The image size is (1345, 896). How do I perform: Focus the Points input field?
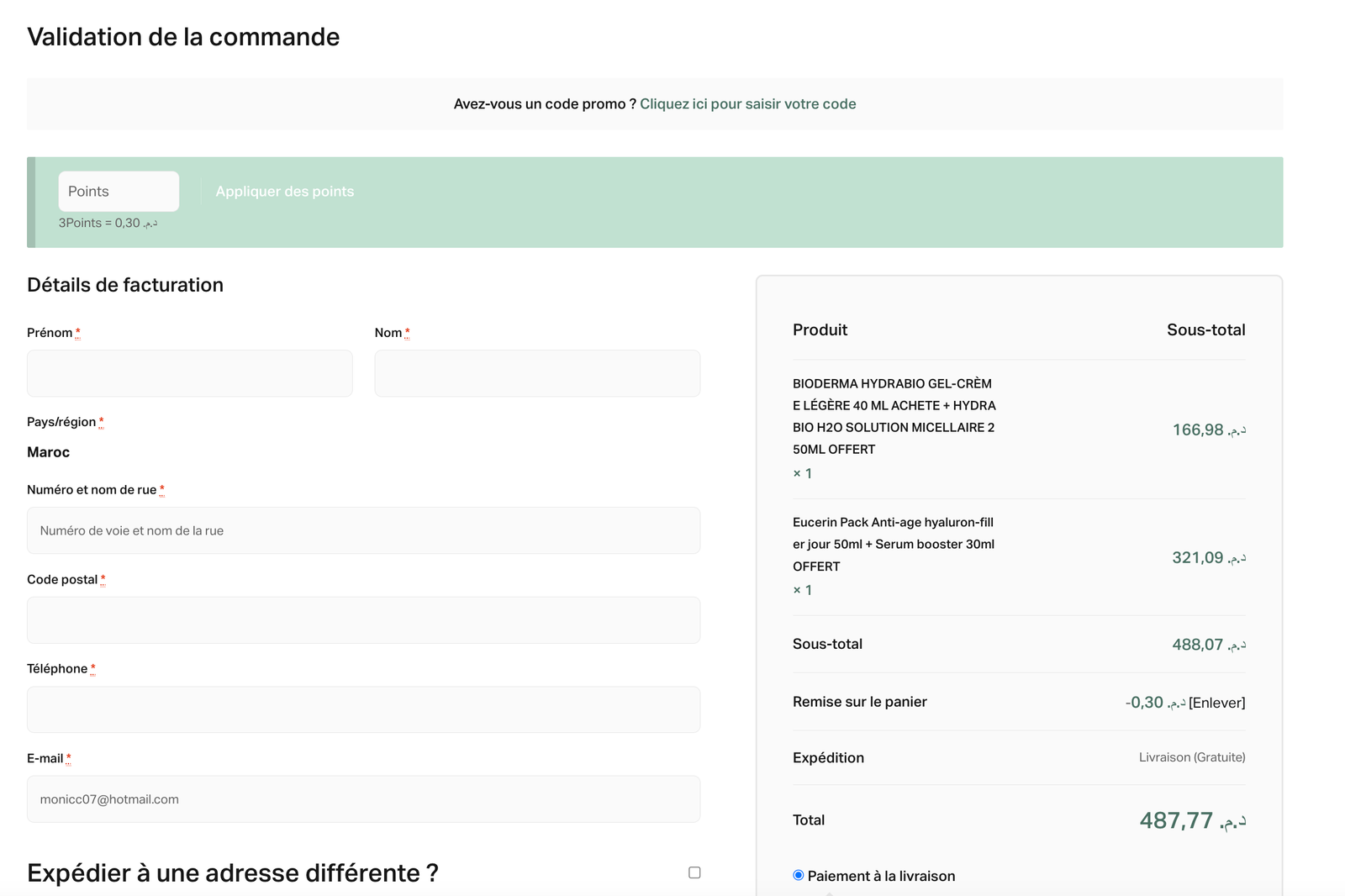coord(119,192)
